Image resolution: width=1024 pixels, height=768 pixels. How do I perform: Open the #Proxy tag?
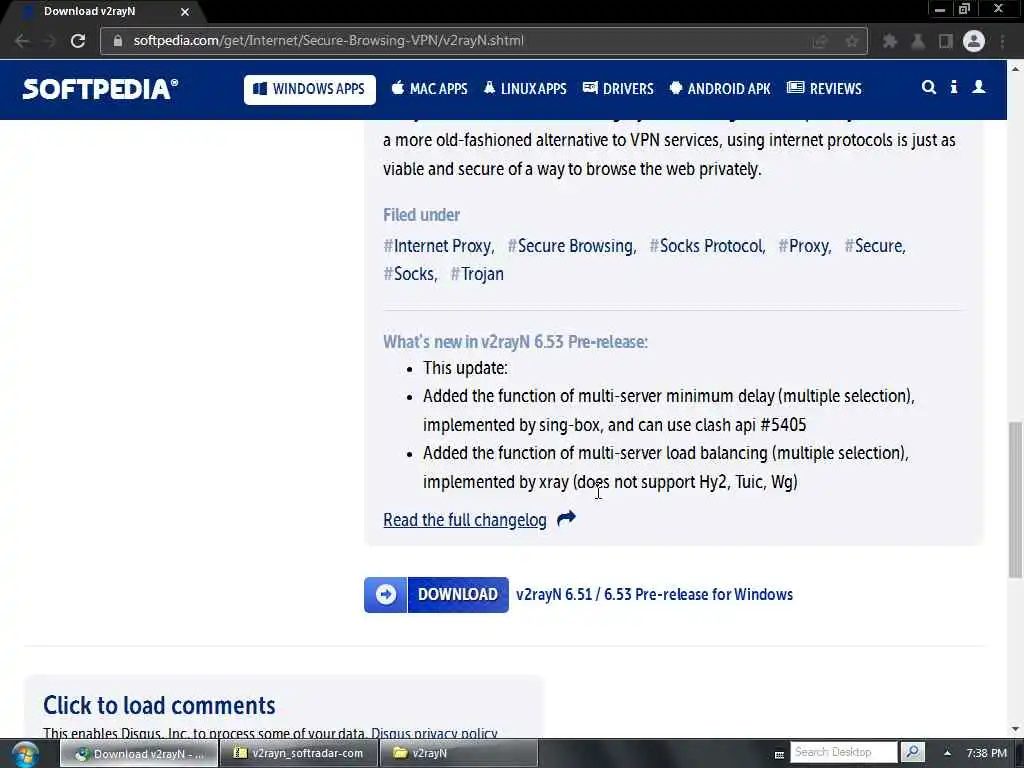click(805, 246)
